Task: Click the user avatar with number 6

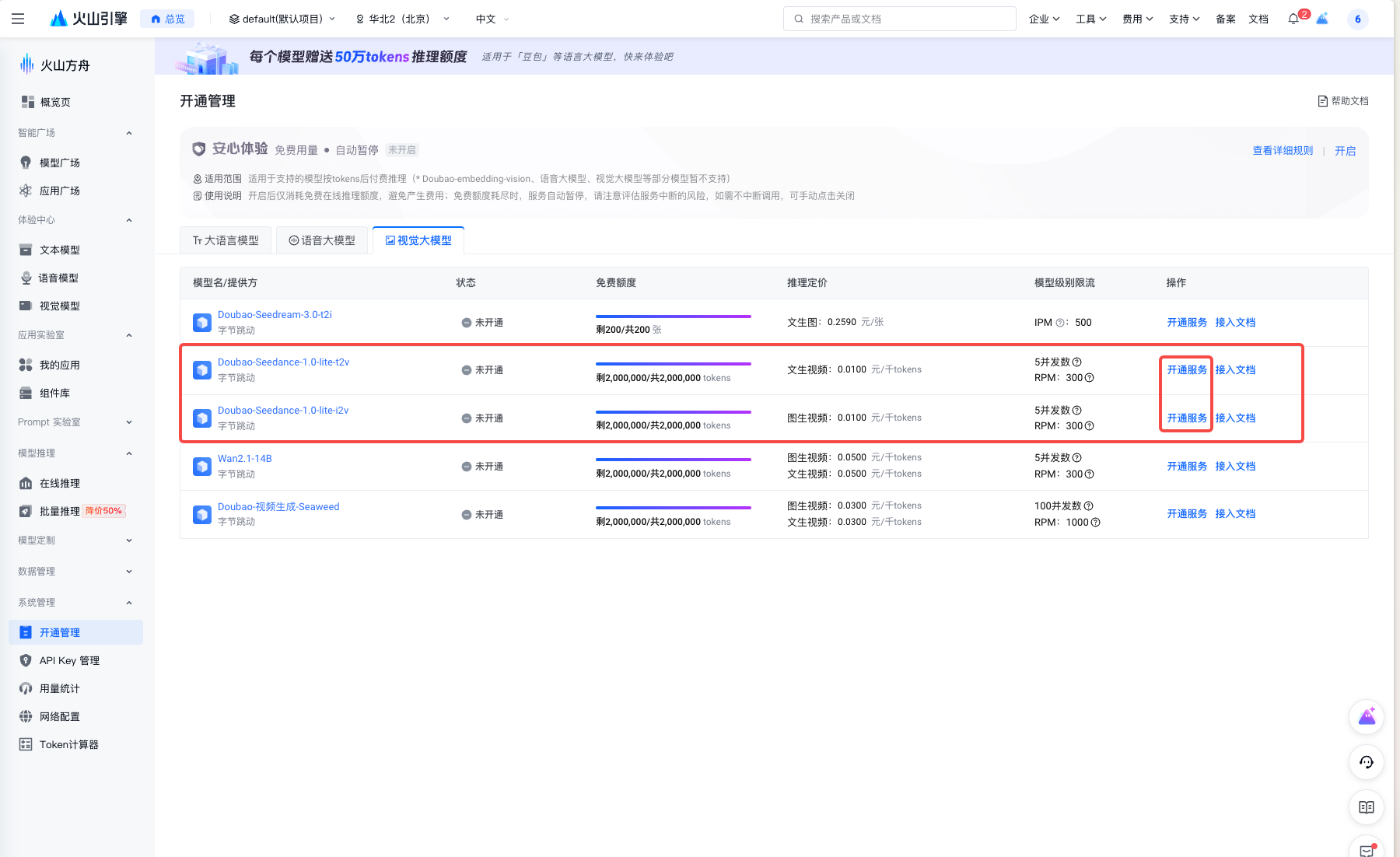Action: 1357,19
